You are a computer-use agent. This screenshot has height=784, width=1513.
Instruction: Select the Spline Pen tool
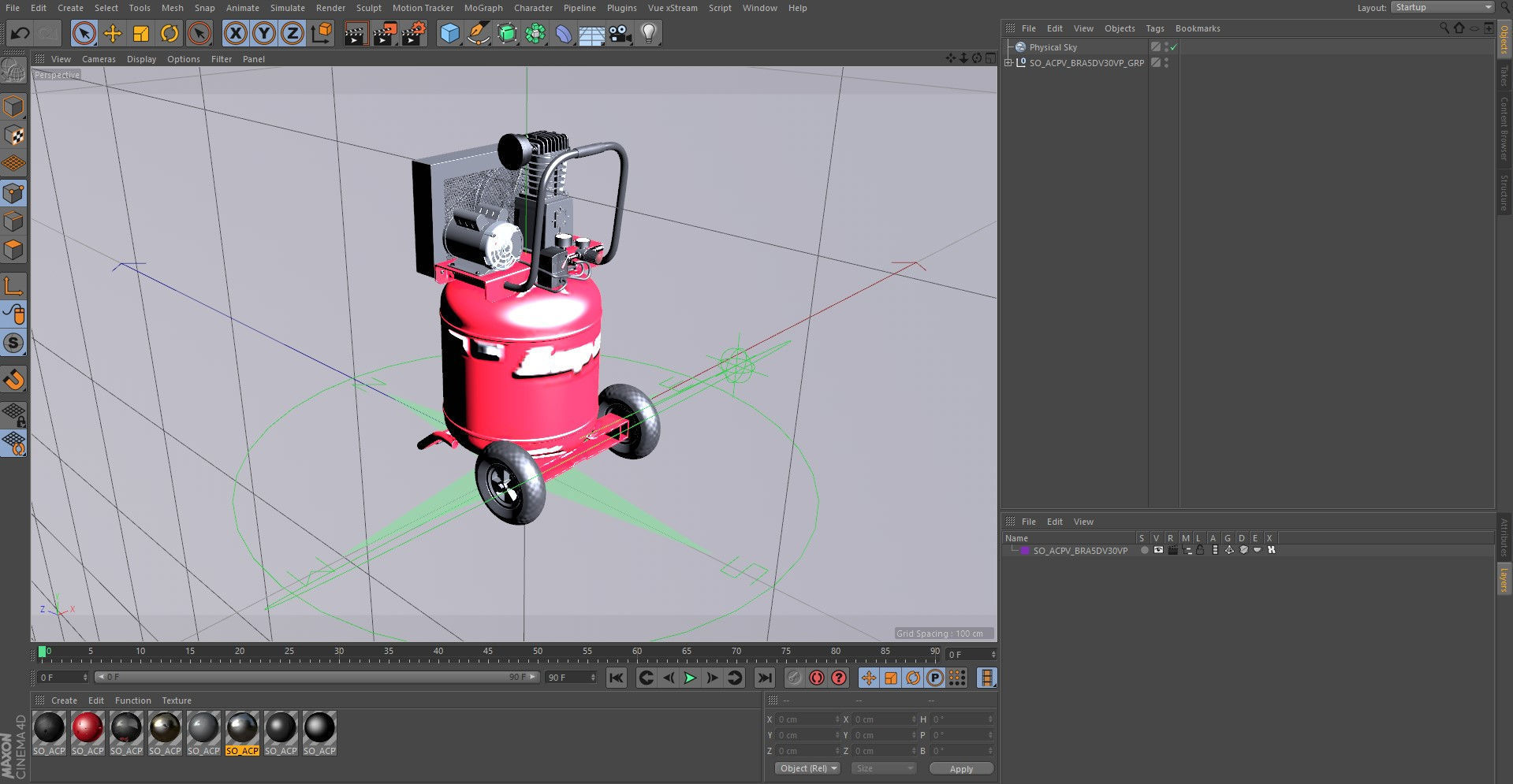click(x=478, y=33)
